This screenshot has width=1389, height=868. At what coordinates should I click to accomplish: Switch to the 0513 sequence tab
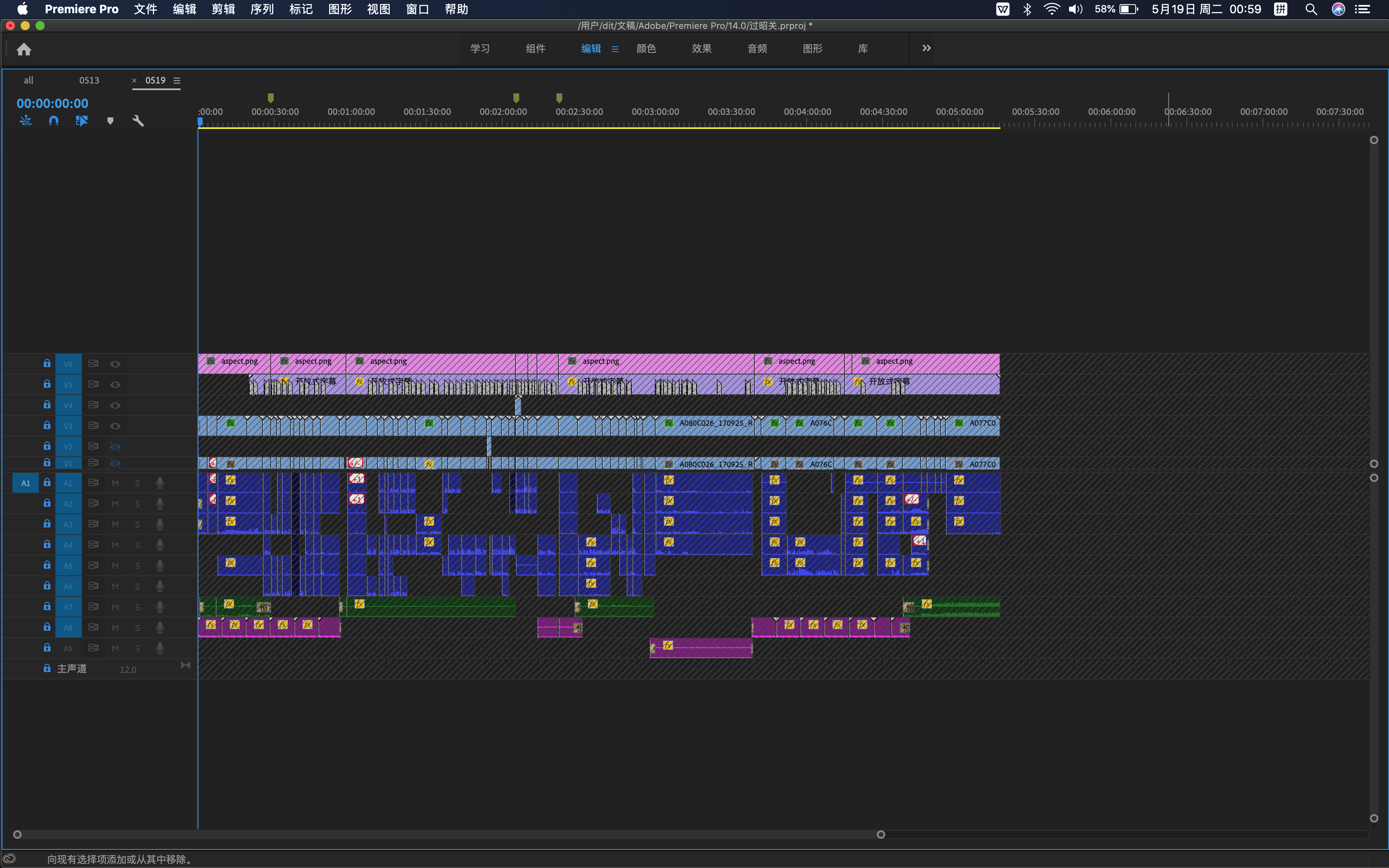click(89, 80)
